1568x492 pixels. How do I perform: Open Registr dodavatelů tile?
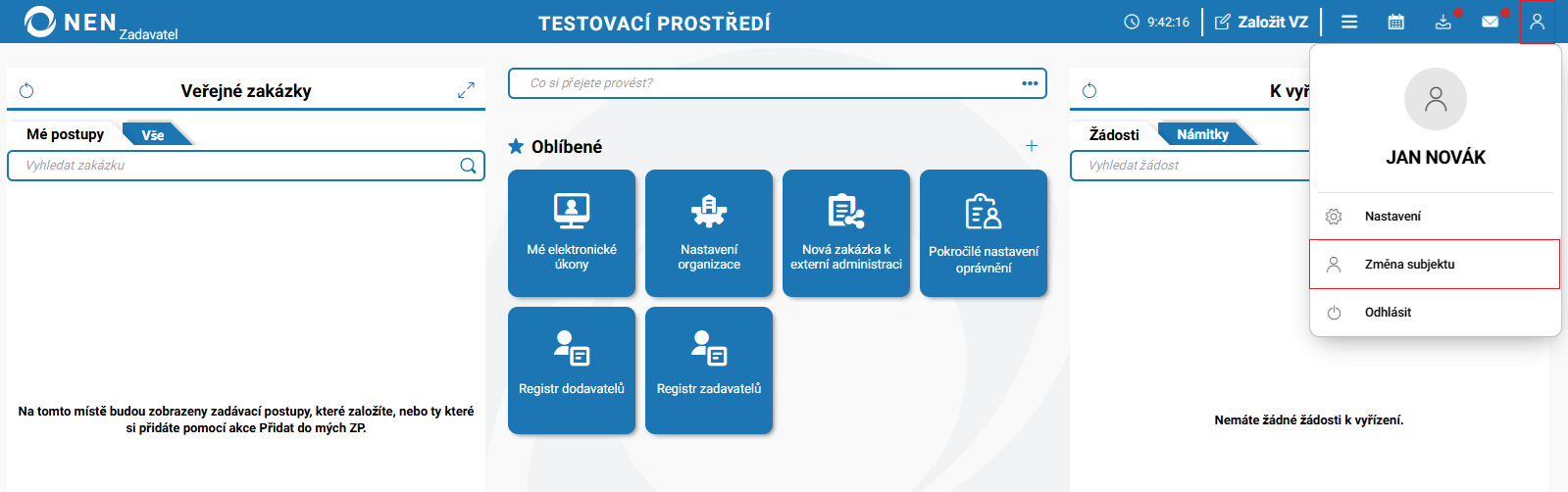click(x=572, y=370)
